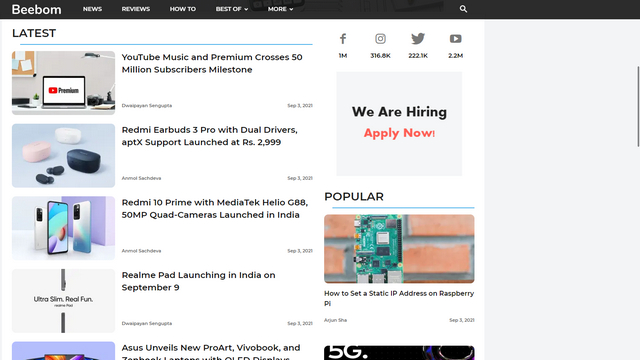Open the How To menu item

click(182, 9)
